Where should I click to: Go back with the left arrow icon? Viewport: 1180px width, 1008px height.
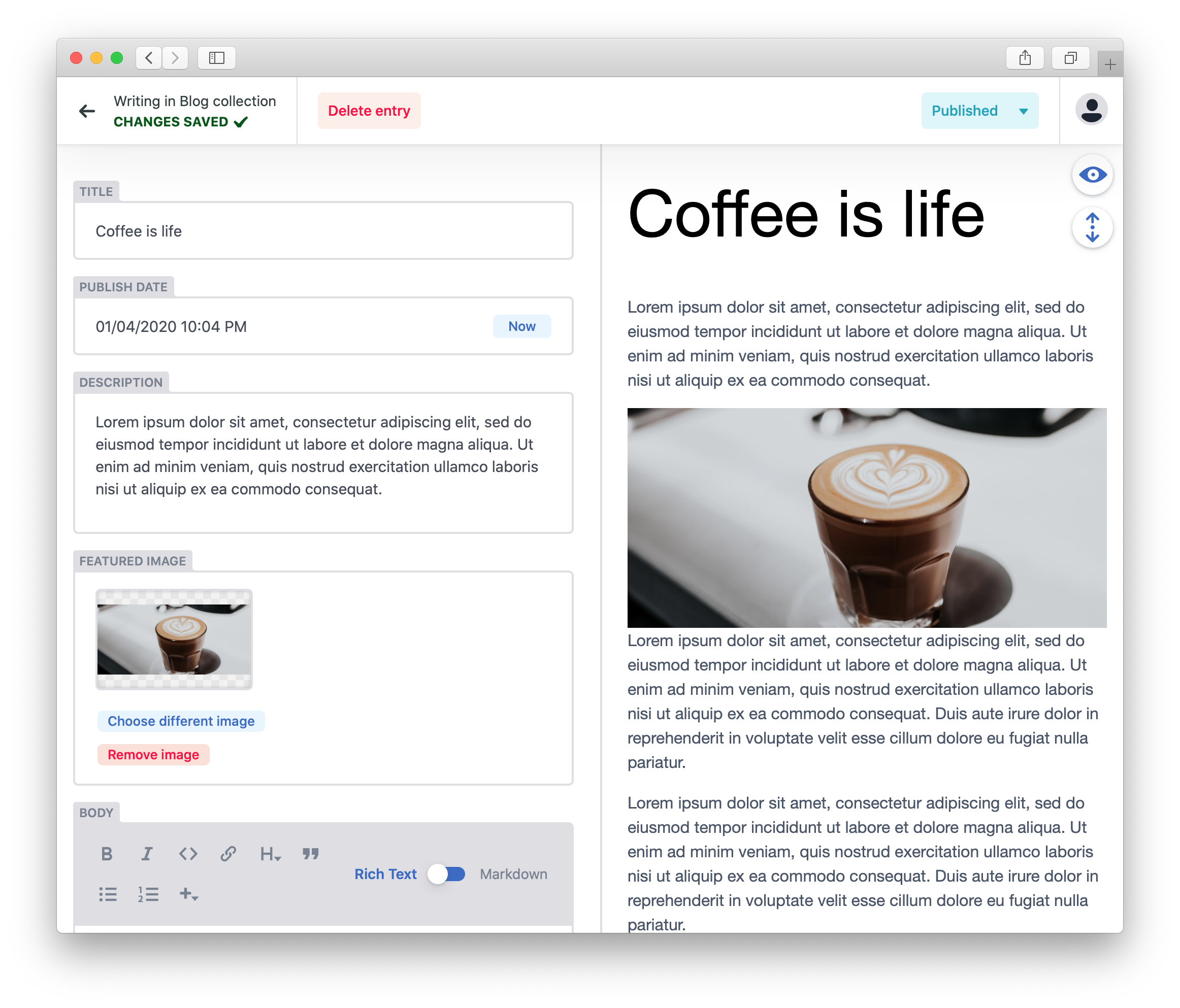[87, 111]
